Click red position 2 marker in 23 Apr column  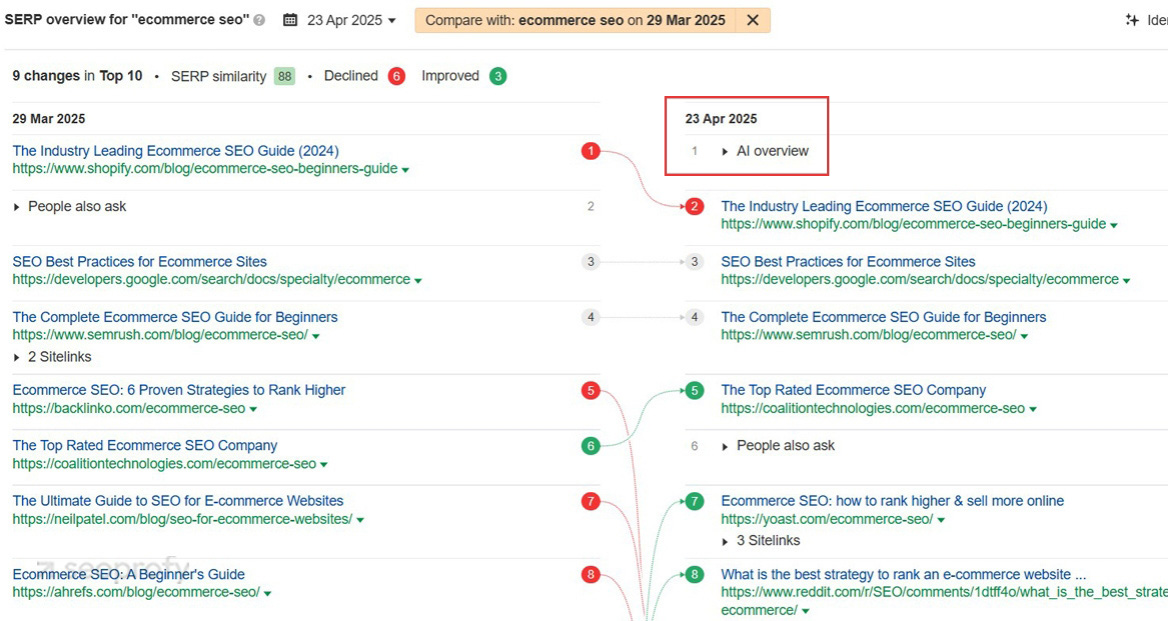coord(694,206)
